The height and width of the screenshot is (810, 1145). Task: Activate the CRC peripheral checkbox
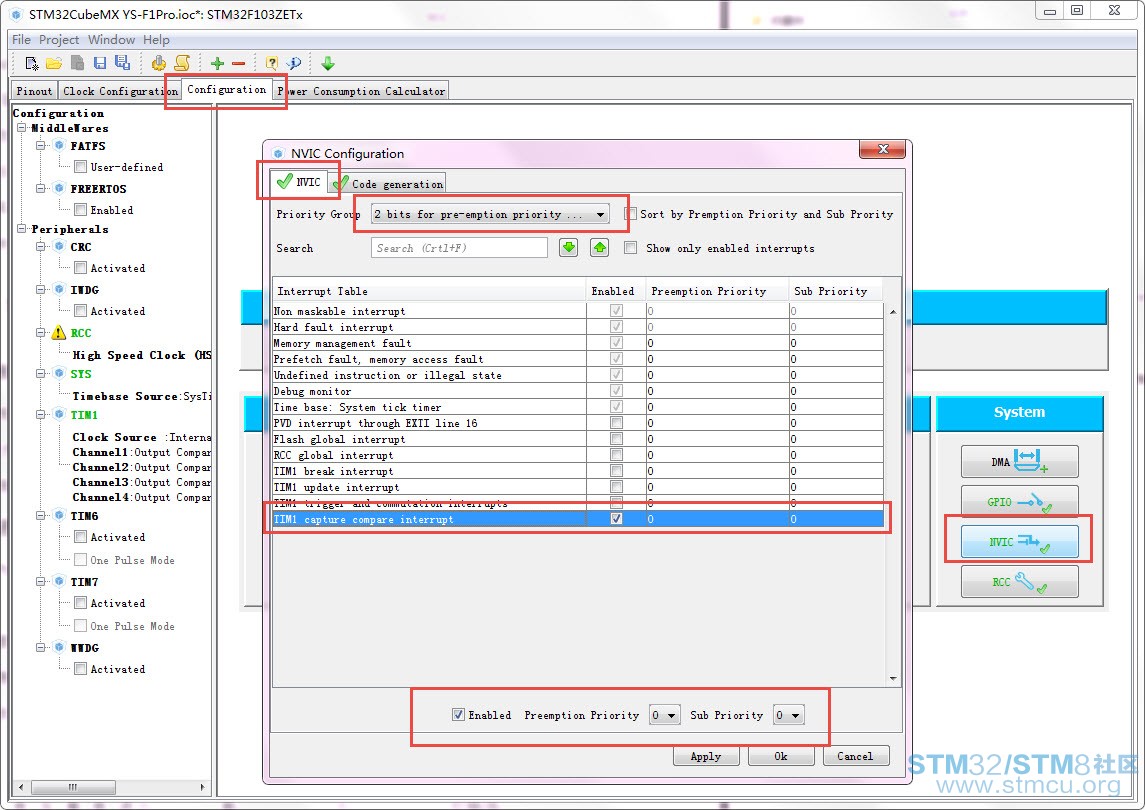[x=80, y=268]
